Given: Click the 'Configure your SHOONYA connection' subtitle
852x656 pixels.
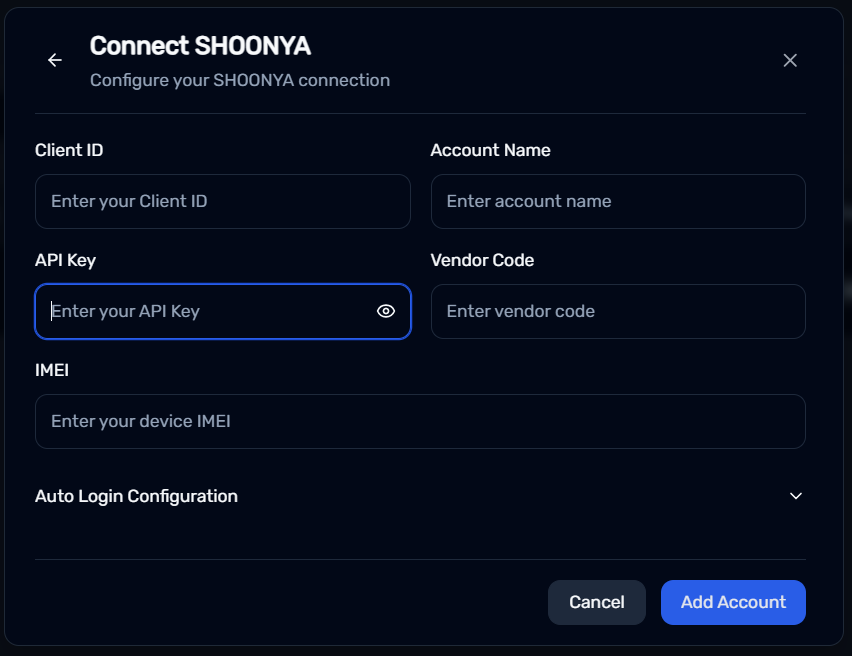Looking at the screenshot, I should [240, 80].
